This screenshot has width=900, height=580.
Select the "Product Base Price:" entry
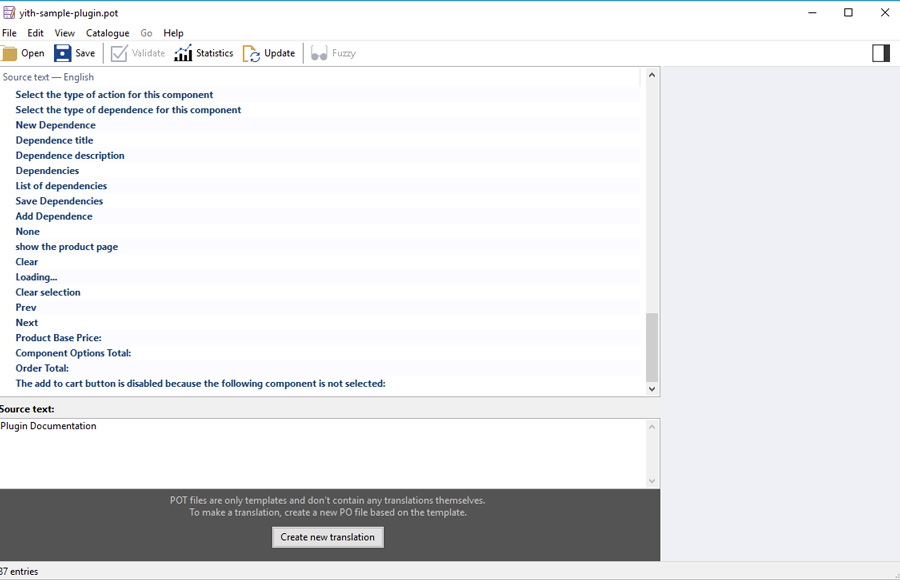tap(58, 338)
